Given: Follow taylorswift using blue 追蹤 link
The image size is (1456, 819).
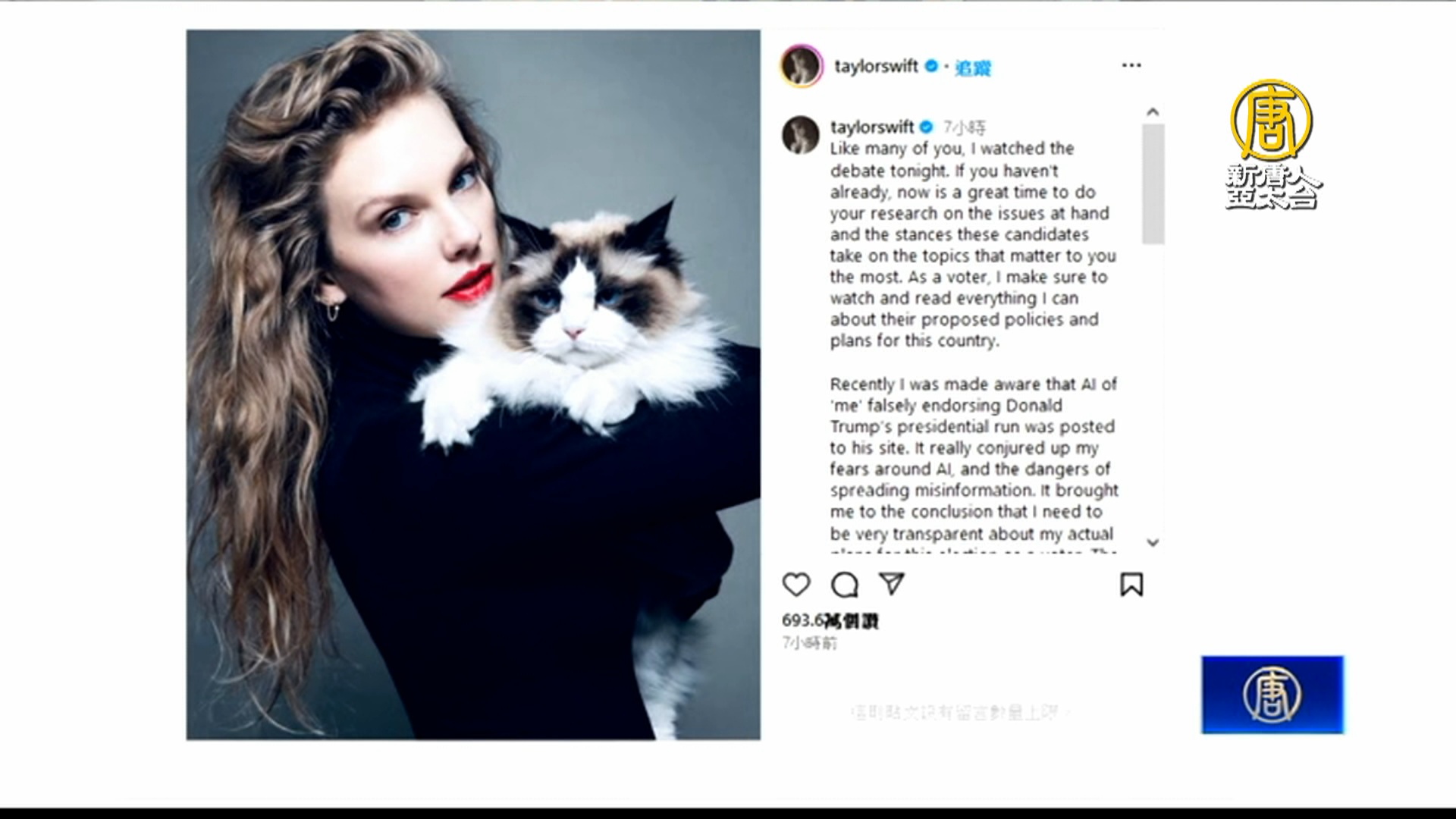Looking at the screenshot, I should (x=973, y=67).
